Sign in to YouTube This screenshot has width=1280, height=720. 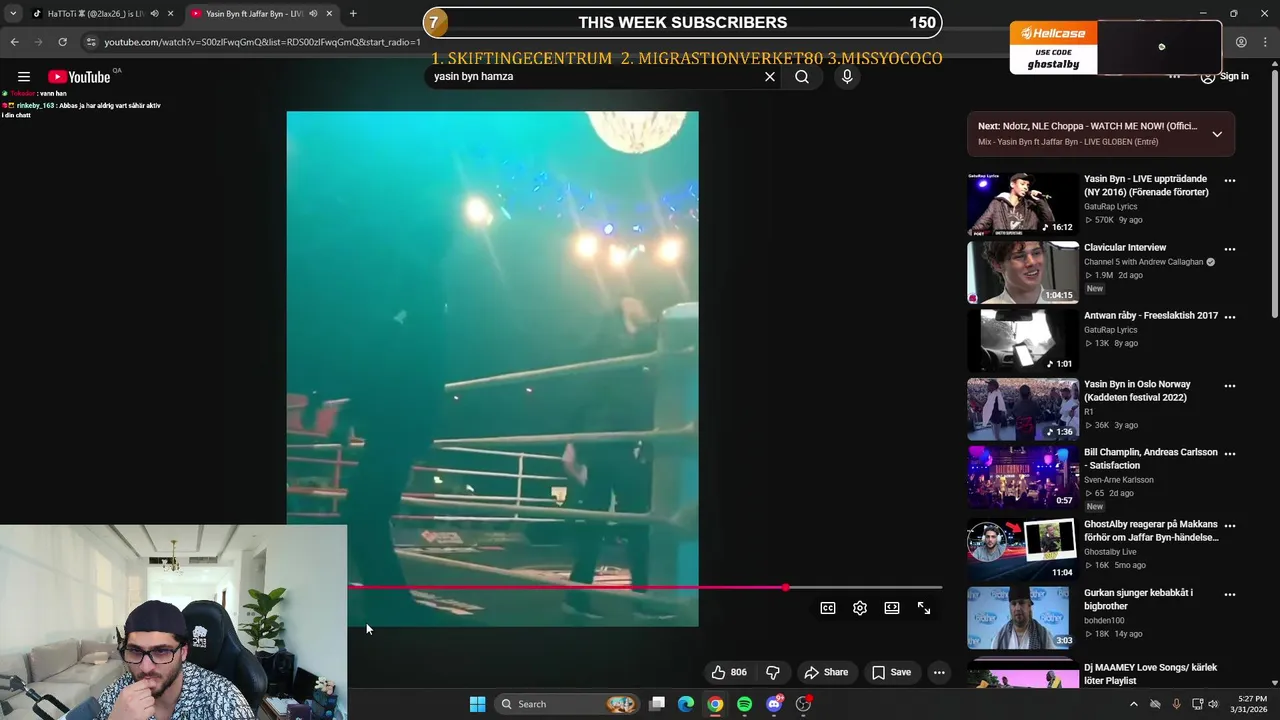coord(1224,76)
